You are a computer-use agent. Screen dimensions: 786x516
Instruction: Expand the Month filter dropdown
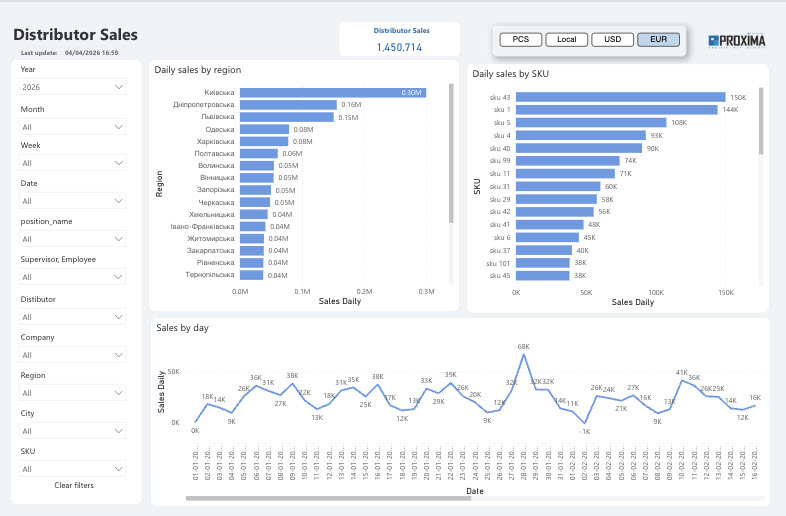pos(73,127)
